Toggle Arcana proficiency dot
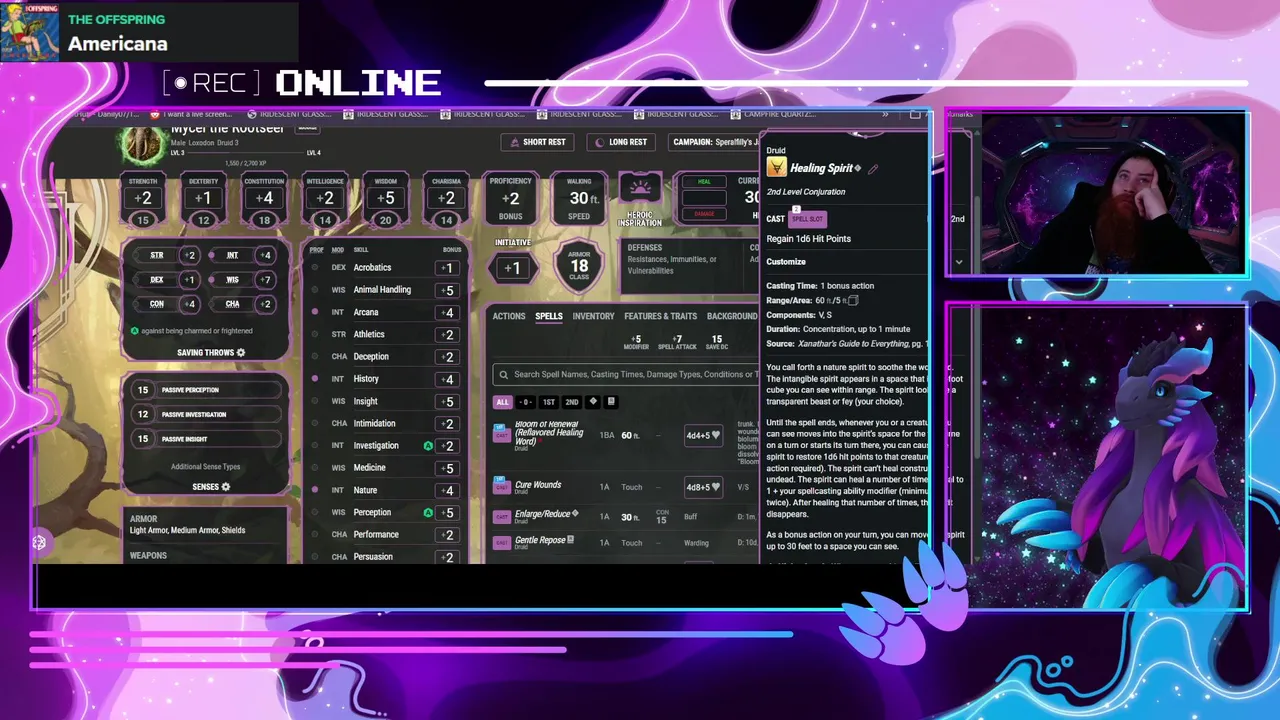Viewport: 1280px width, 720px height. coord(315,312)
